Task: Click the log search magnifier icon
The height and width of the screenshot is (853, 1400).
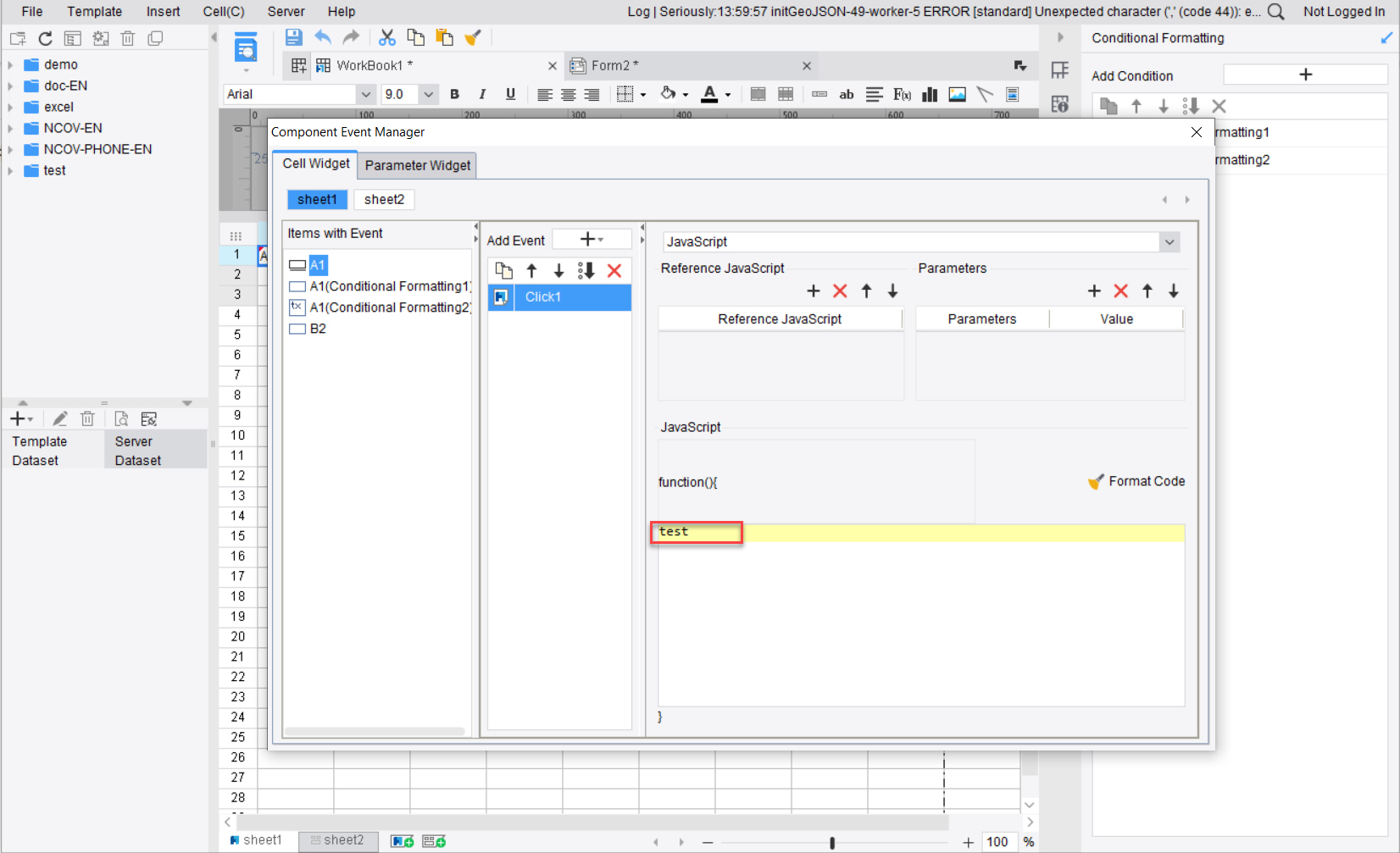Action: point(1276,11)
